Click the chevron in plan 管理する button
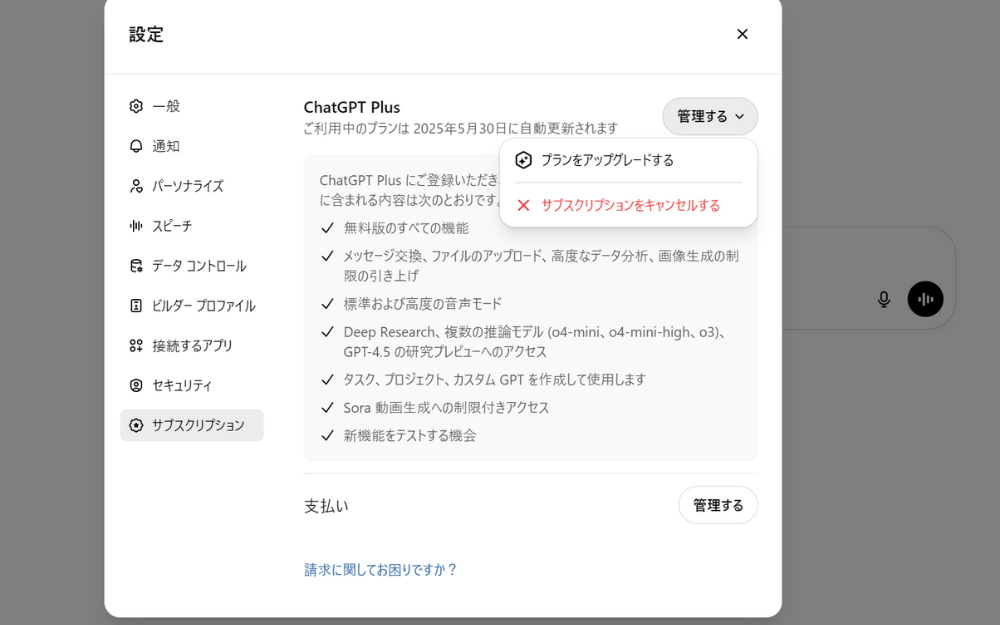1000x625 pixels. click(x=739, y=117)
